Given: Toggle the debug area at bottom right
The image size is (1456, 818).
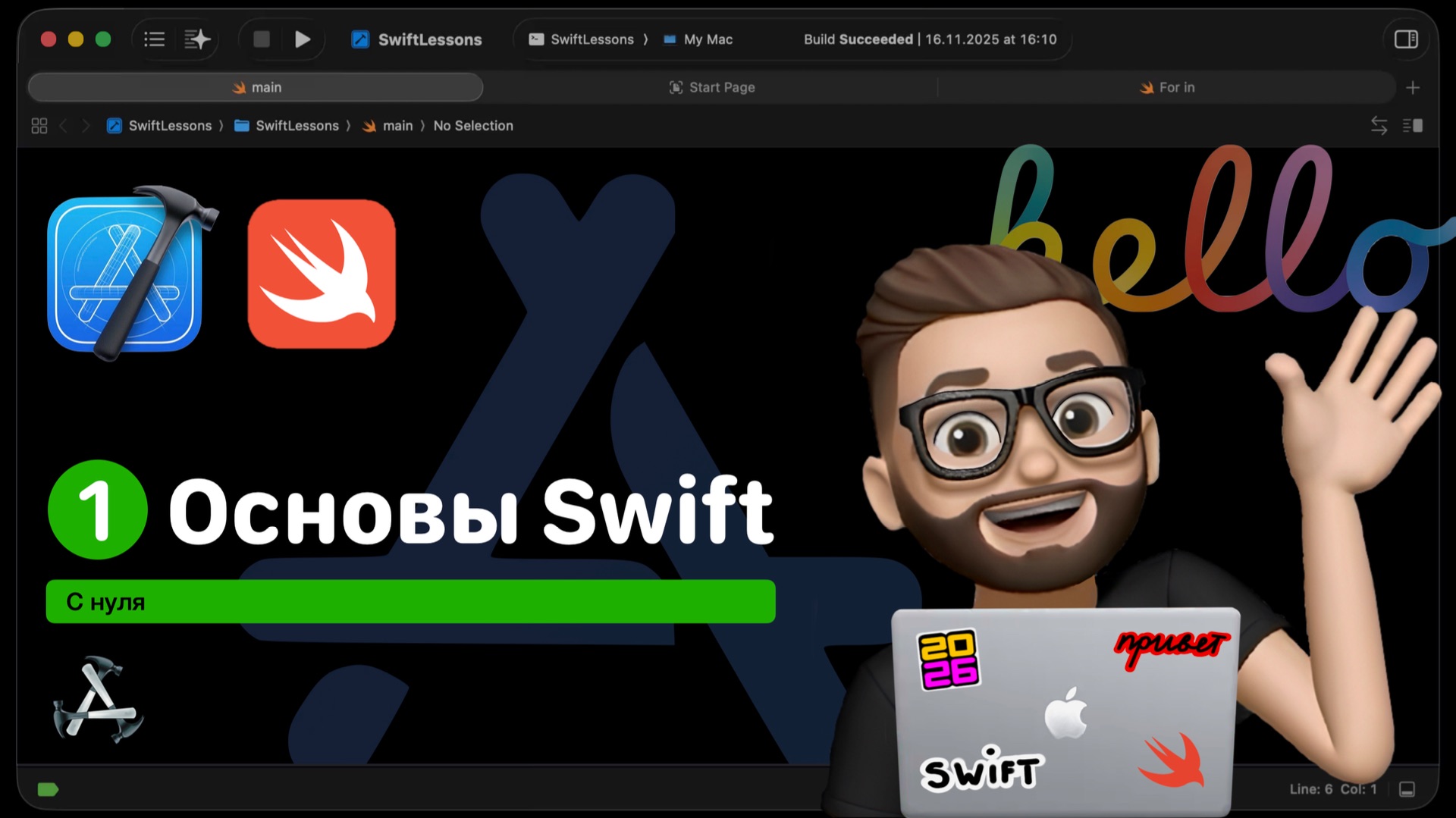Looking at the screenshot, I should [1407, 789].
